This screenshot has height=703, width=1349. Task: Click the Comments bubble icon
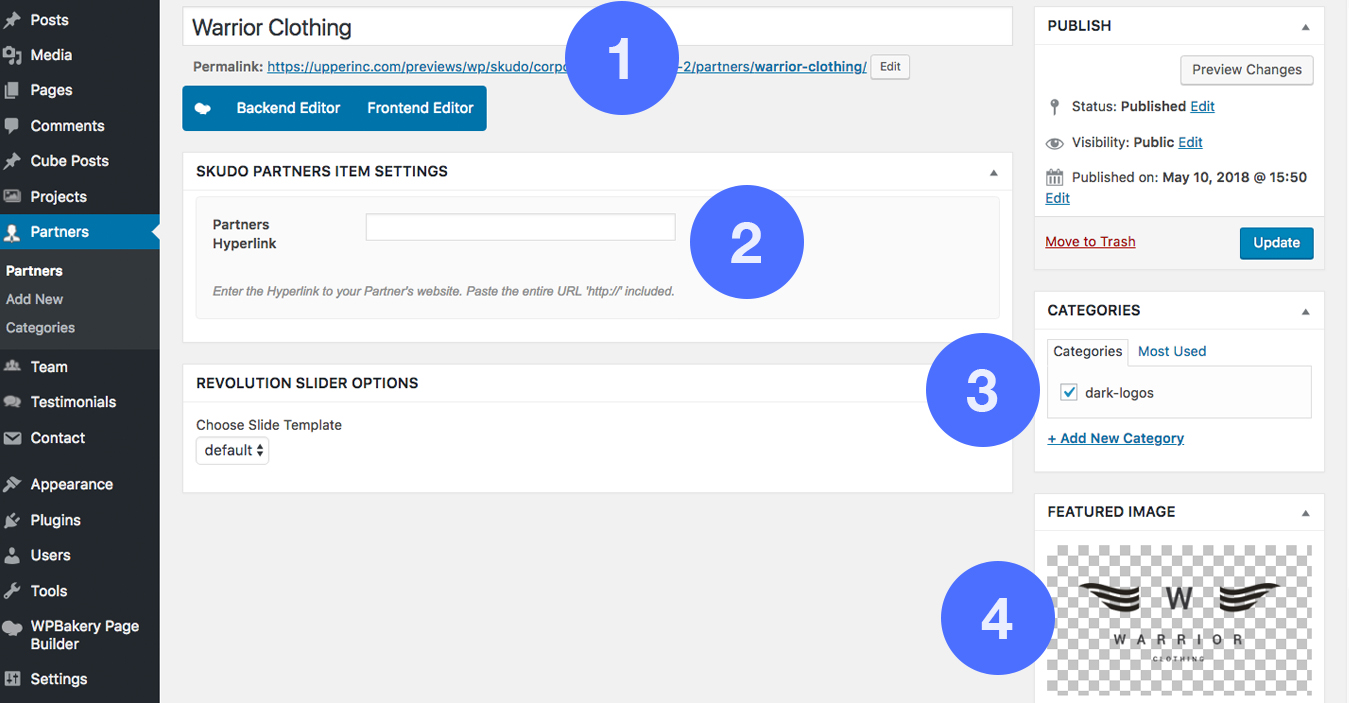pyautogui.click(x=12, y=126)
